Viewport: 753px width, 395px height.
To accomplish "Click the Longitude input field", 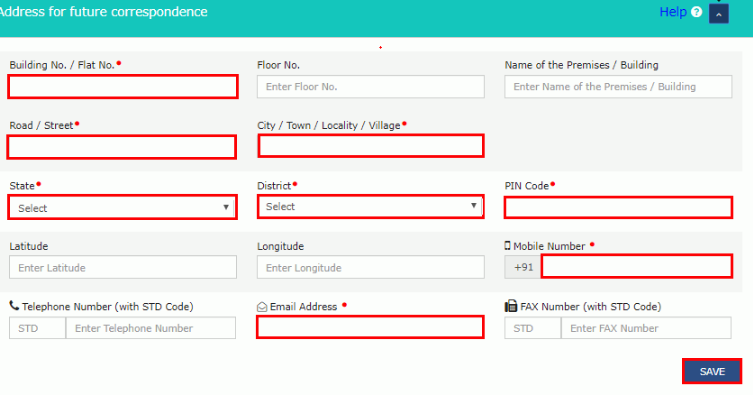I will [x=371, y=267].
